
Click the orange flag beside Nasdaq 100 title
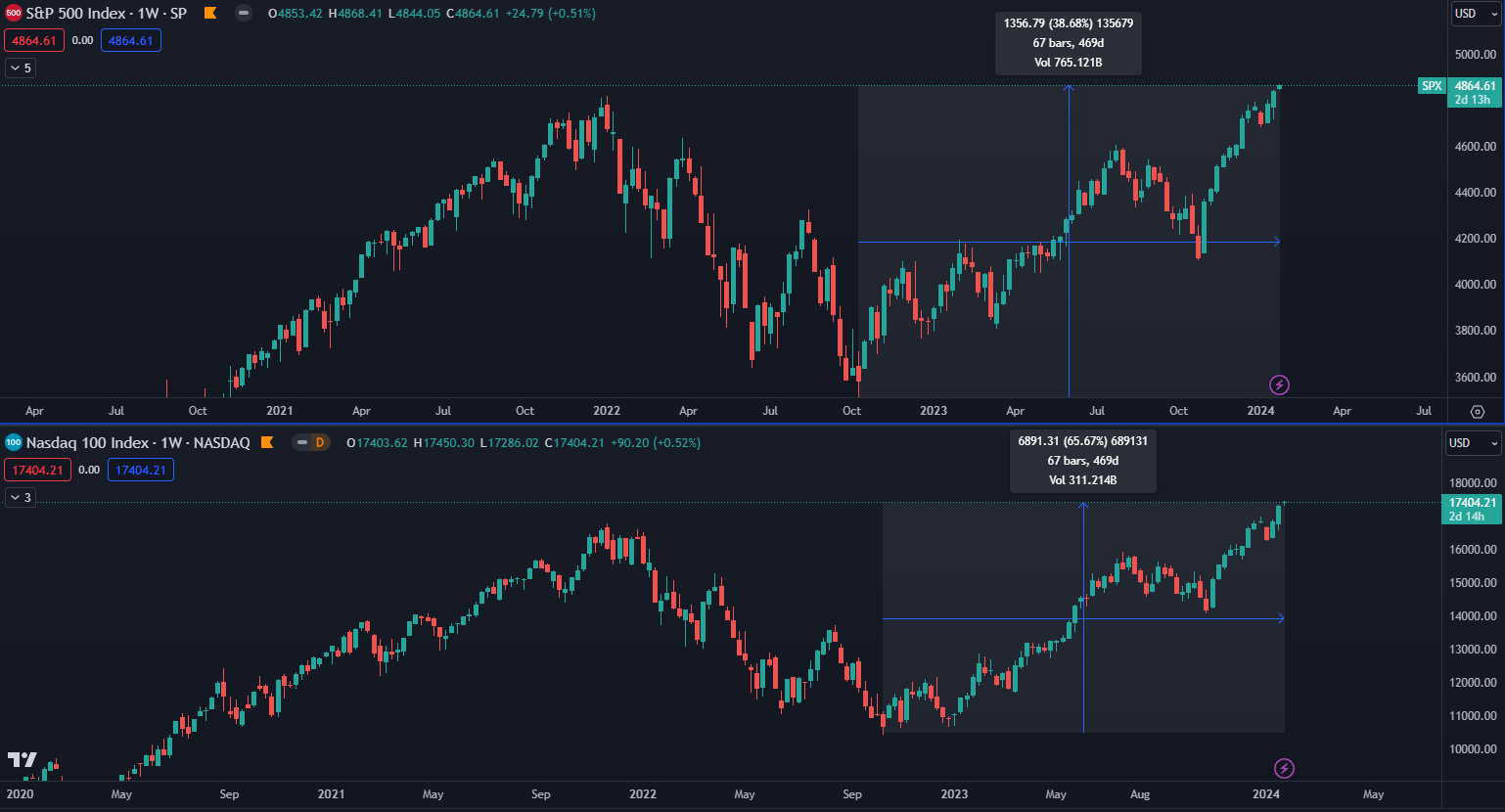(268, 443)
